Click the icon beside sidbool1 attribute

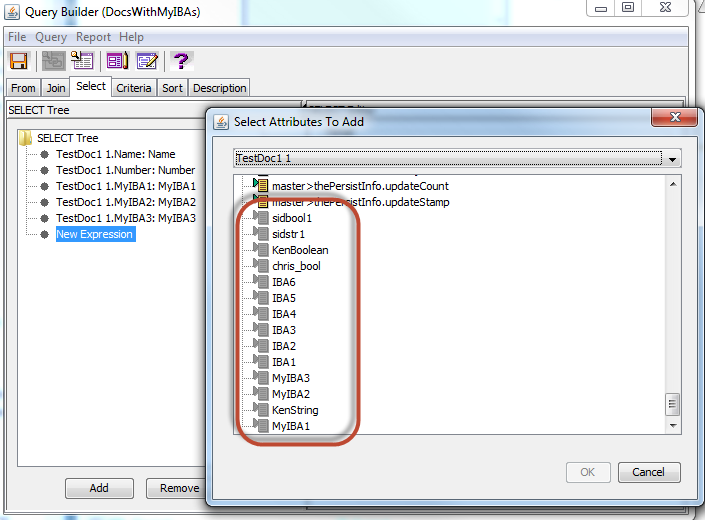coord(261,218)
